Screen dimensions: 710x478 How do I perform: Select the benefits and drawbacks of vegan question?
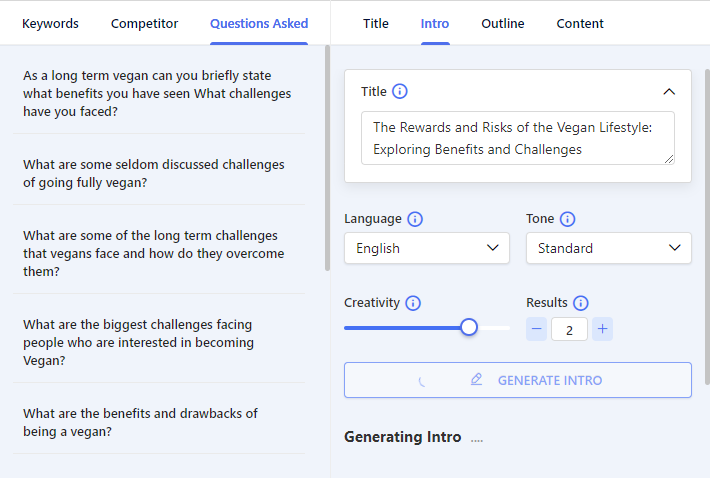click(x=140, y=422)
